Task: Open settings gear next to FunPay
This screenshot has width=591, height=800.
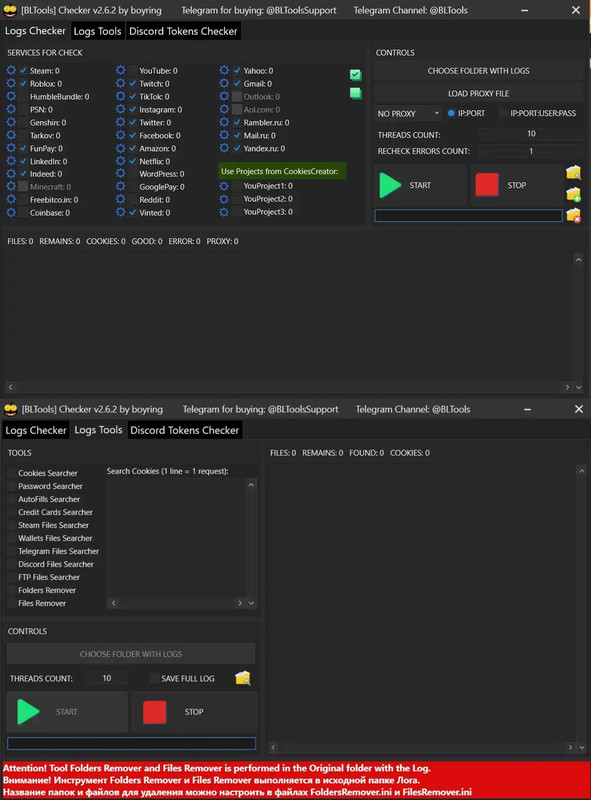Action: point(11,148)
